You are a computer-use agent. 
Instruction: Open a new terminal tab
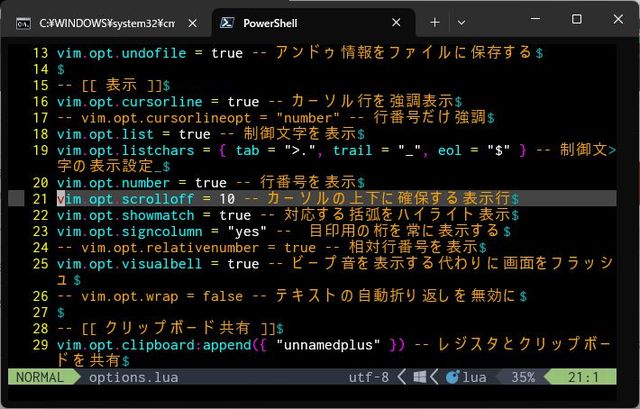point(434,21)
